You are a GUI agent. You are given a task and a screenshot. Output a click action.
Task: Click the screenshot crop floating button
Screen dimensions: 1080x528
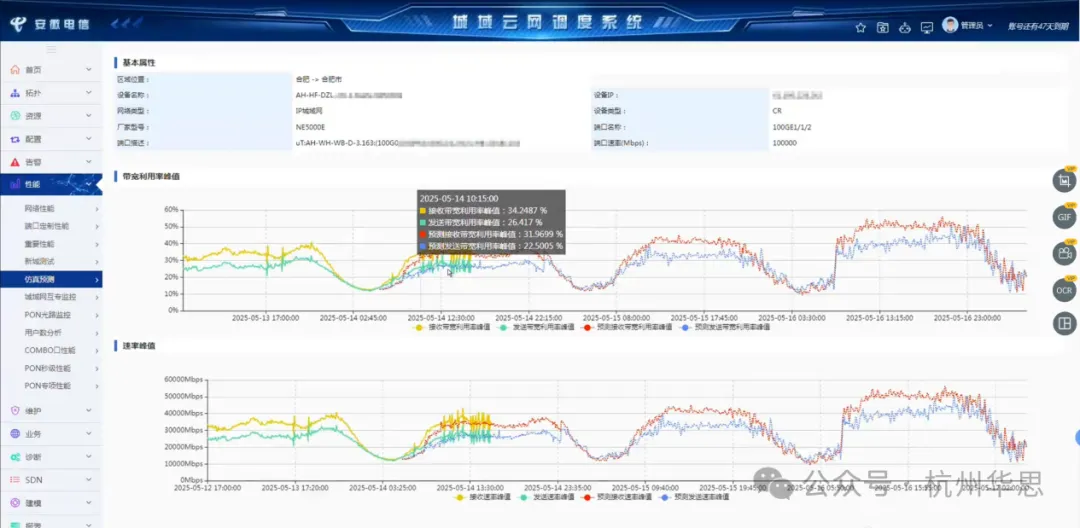coord(1064,181)
